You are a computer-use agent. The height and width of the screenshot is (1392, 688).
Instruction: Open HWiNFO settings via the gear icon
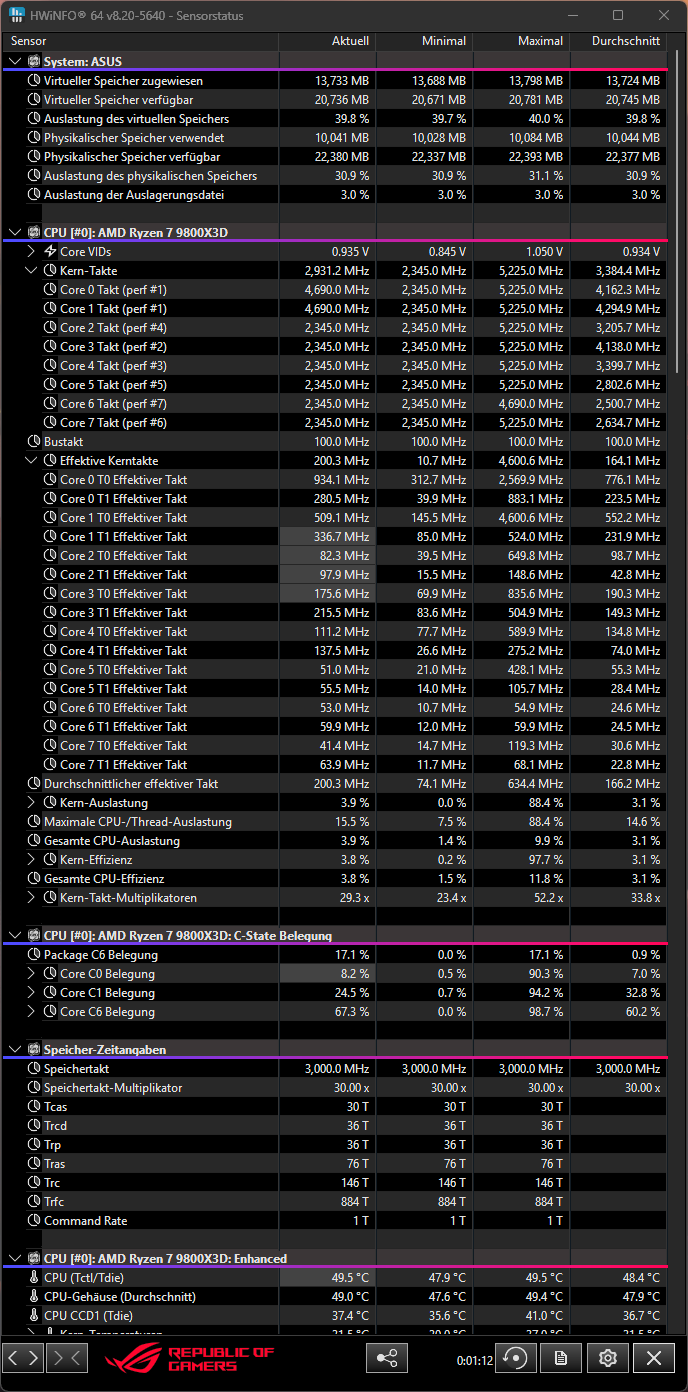tap(607, 1358)
